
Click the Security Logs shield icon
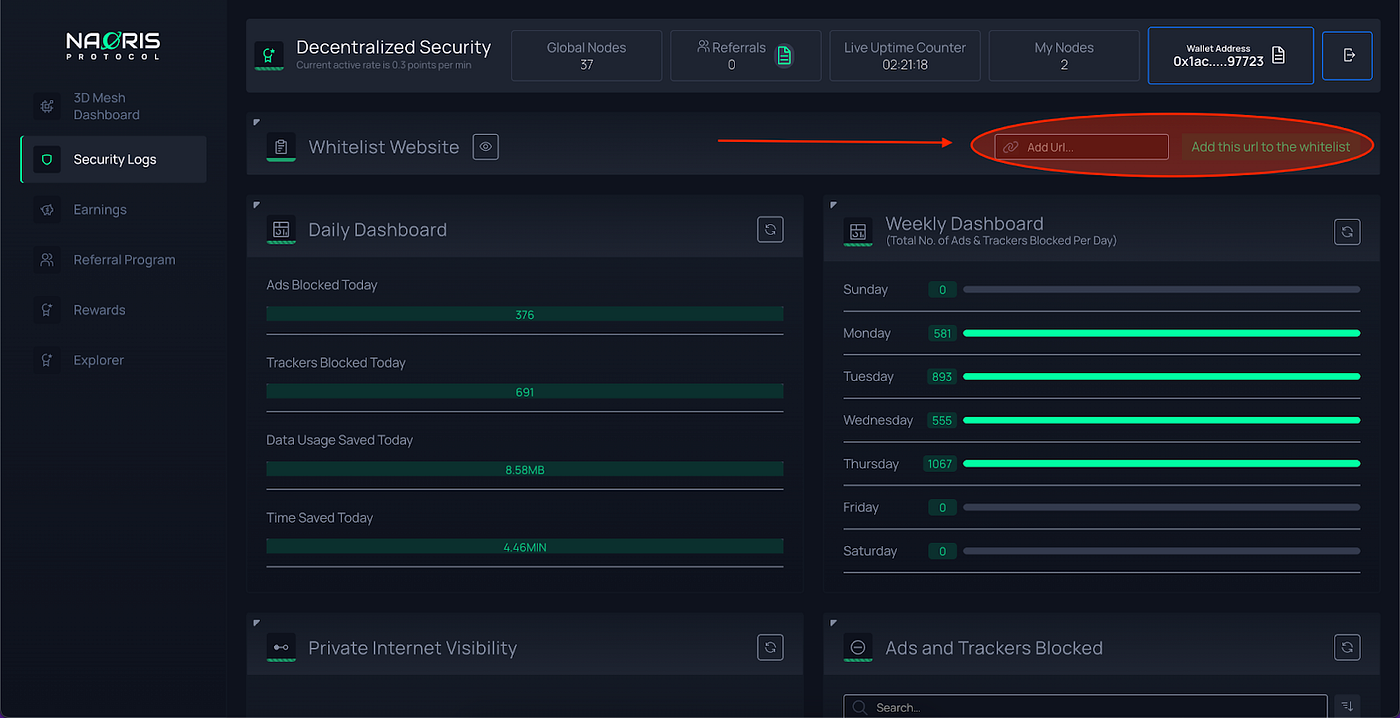point(47,159)
